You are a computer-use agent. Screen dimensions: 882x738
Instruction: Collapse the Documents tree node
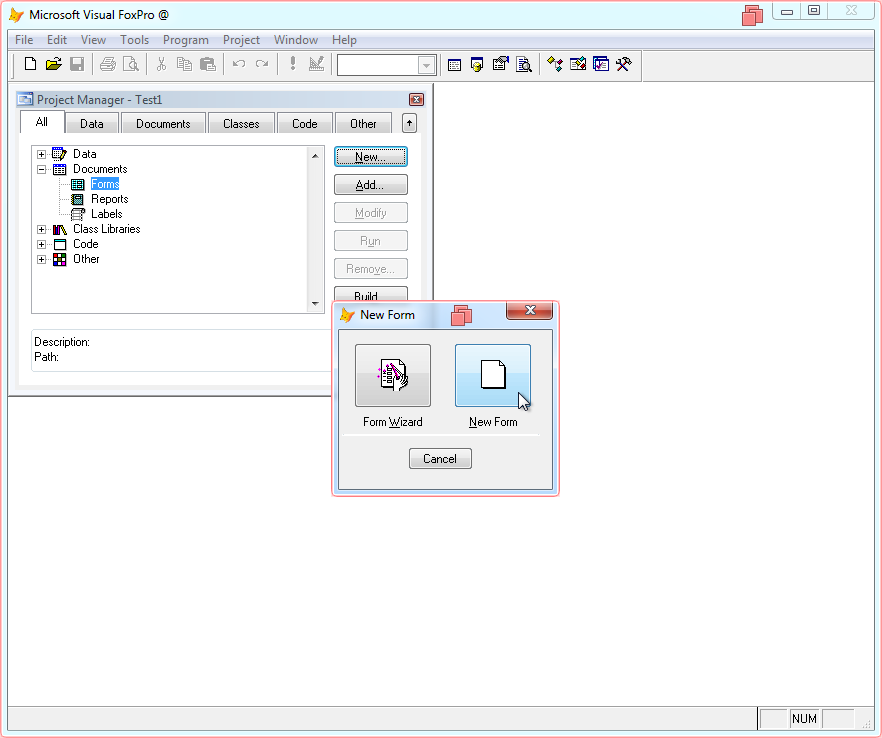tap(42, 169)
